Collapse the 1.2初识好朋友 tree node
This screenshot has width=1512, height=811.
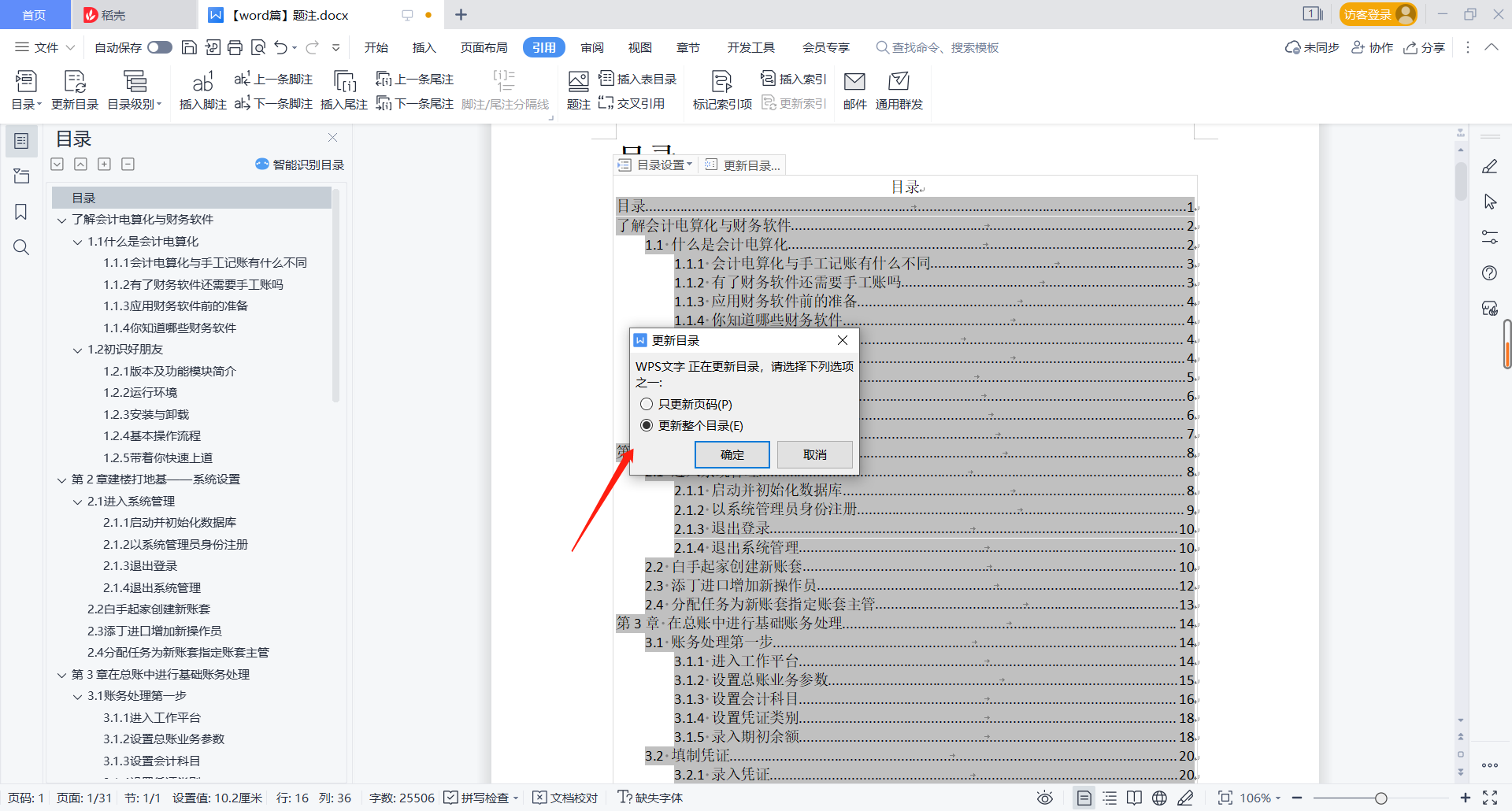click(77, 350)
